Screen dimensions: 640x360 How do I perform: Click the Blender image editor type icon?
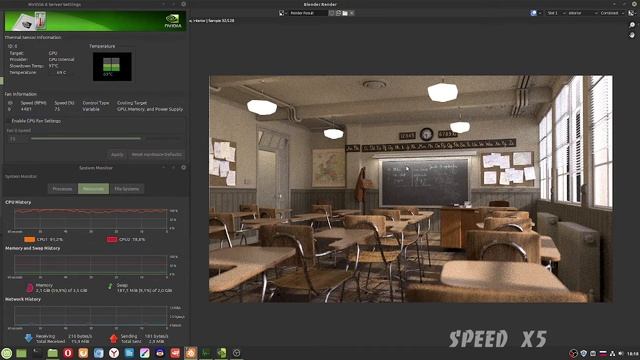[282, 13]
